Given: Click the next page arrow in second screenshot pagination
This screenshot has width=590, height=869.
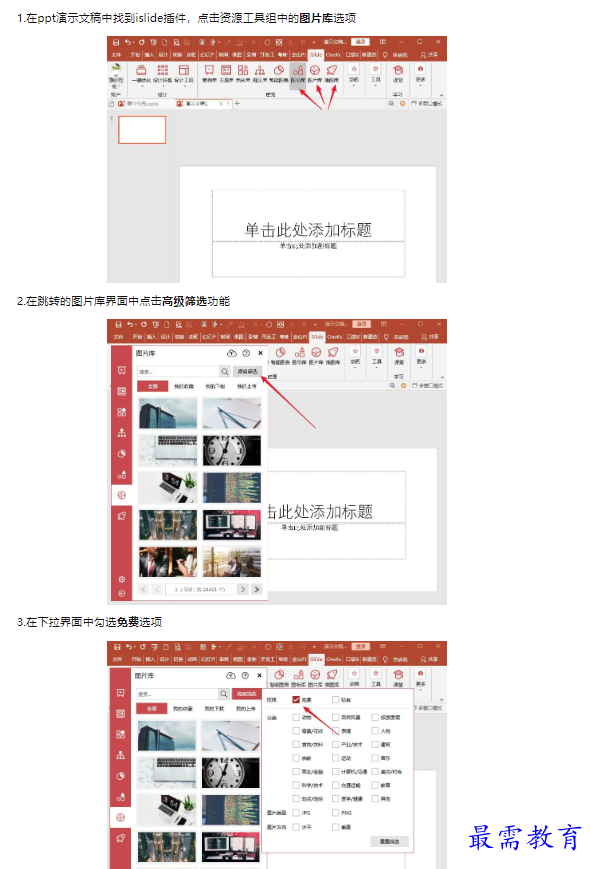Looking at the screenshot, I should [242, 589].
